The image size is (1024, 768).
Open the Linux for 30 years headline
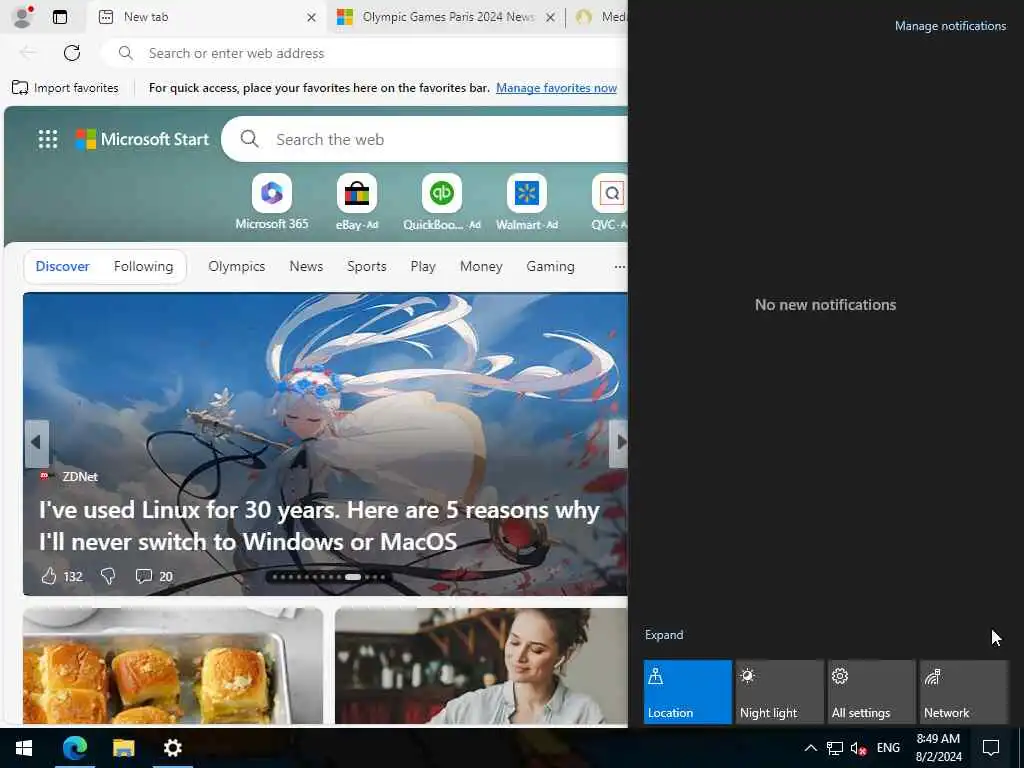pyautogui.click(x=319, y=526)
